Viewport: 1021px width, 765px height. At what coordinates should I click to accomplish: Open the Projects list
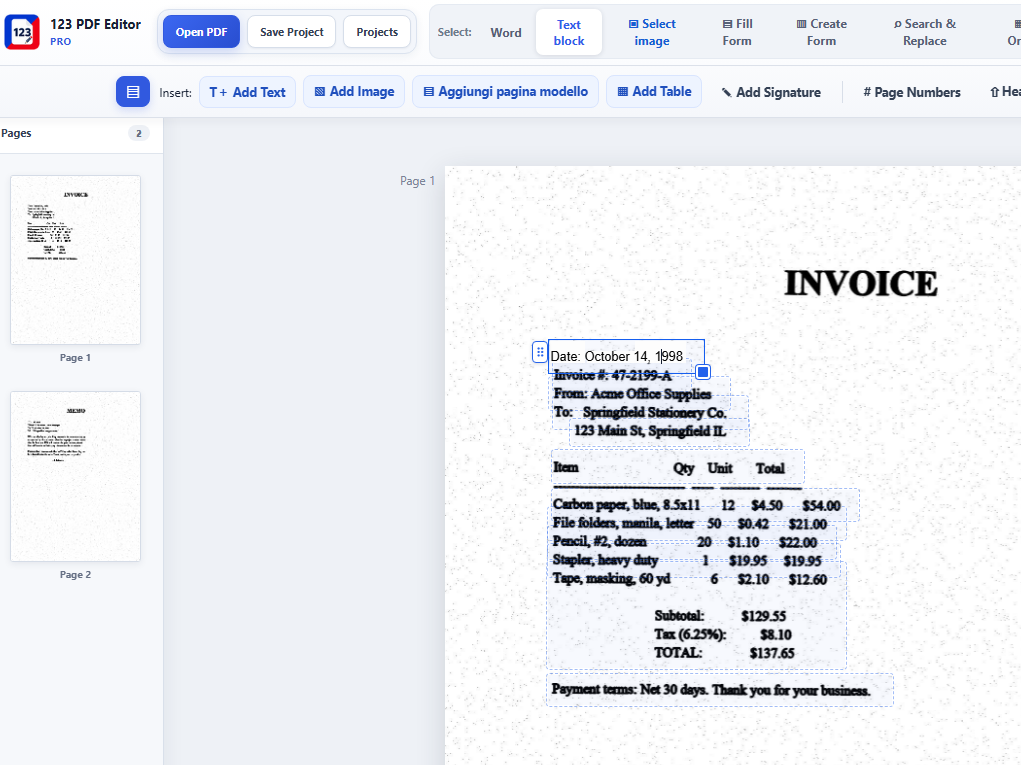coord(377,32)
